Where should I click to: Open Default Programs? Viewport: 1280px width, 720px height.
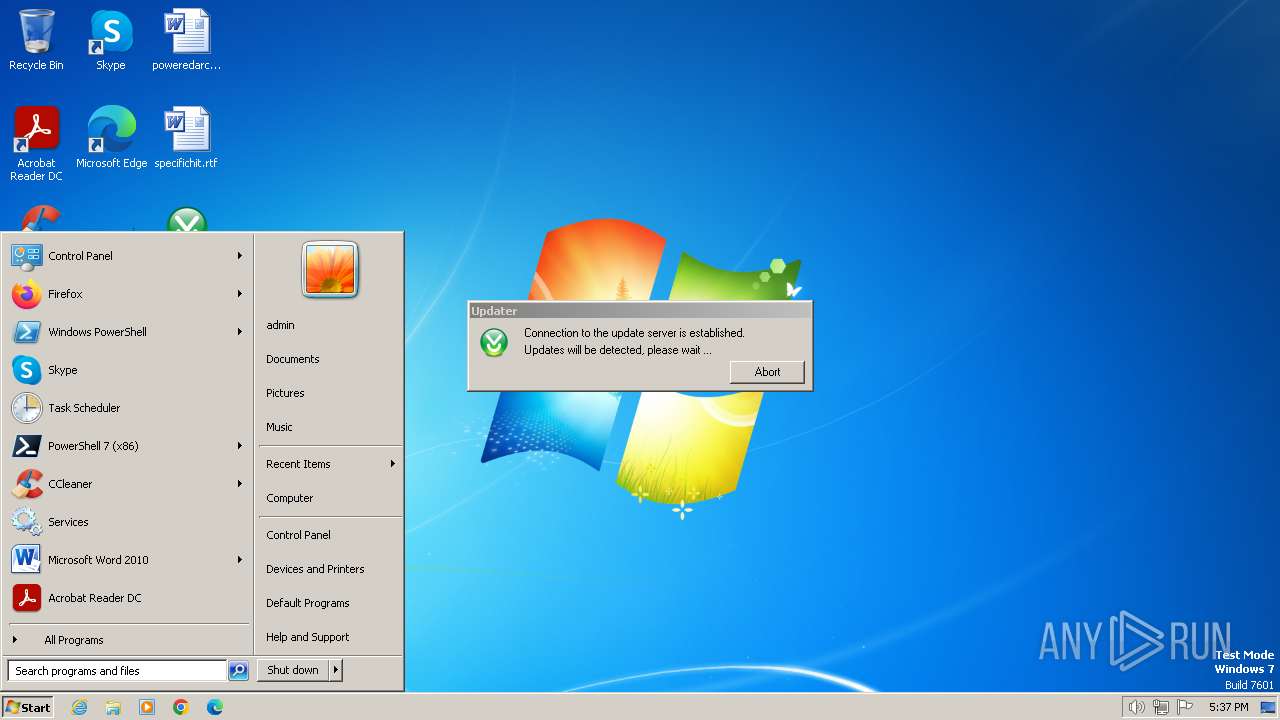330,603
